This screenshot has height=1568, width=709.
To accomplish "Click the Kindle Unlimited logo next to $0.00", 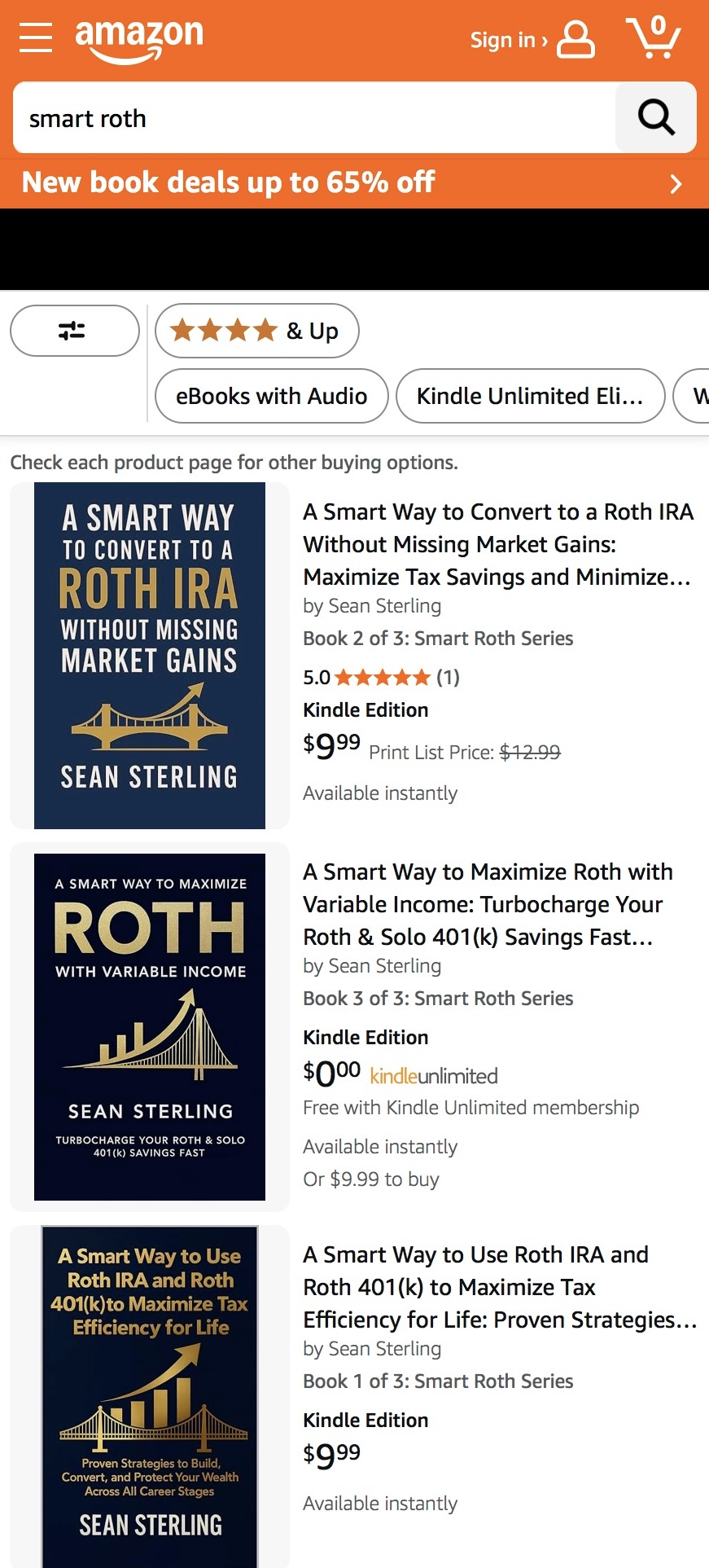I will point(431,1074).
